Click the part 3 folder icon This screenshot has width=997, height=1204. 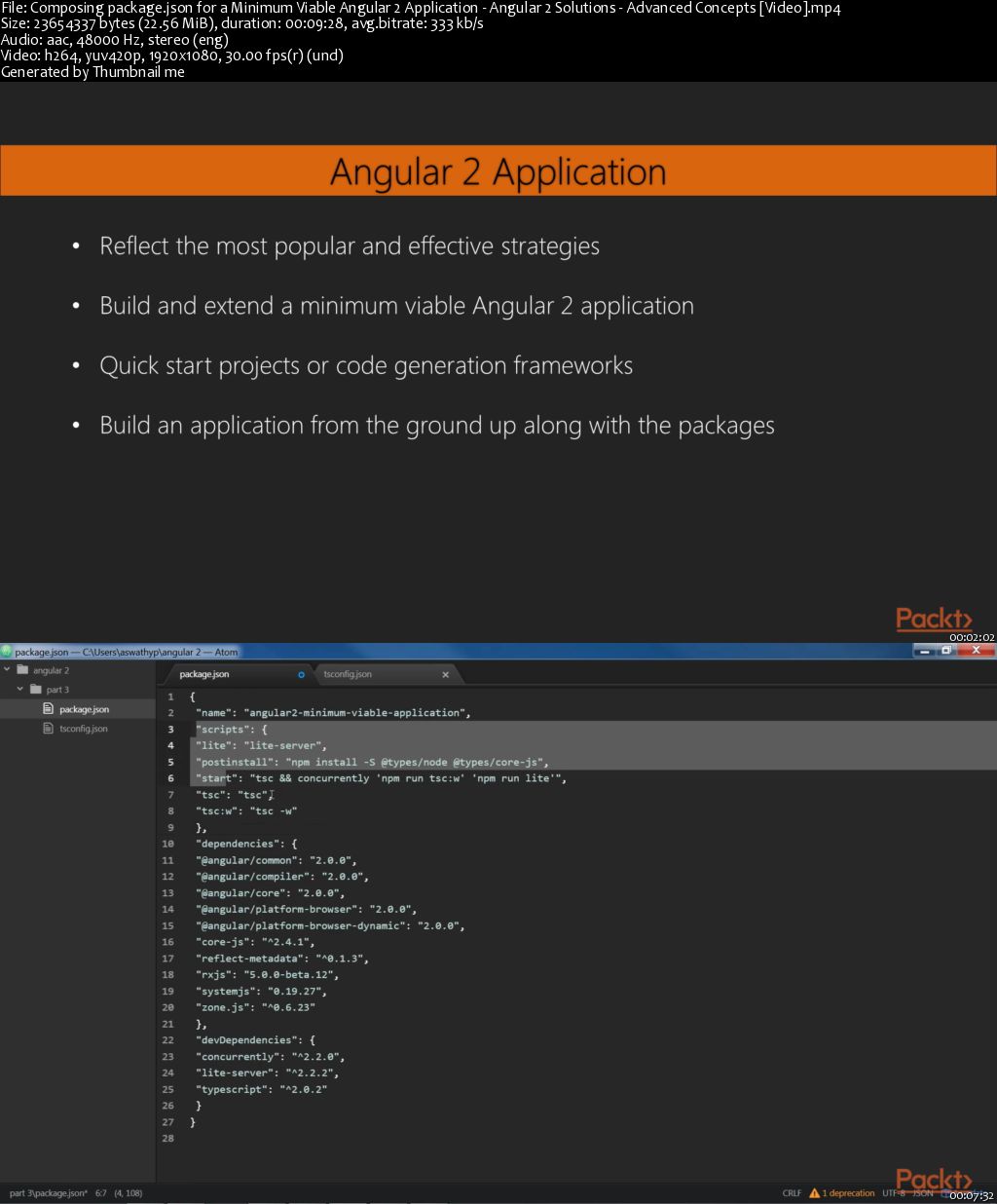pos(36,690)
